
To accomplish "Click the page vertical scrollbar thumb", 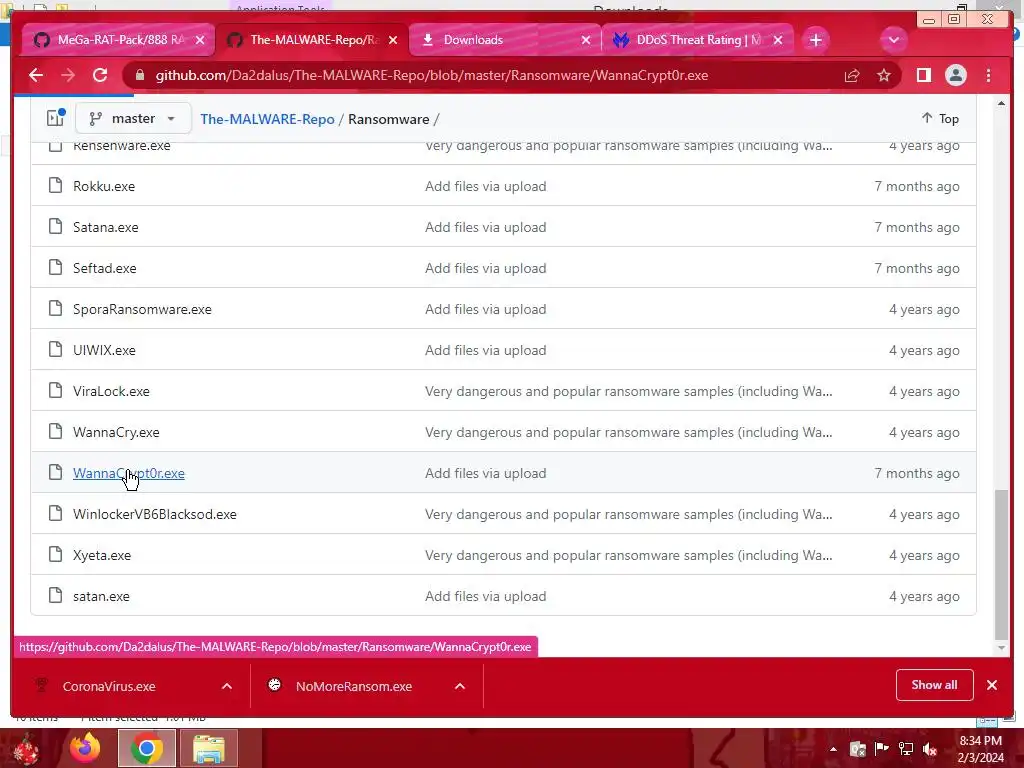I will (x=1001, y=564).
